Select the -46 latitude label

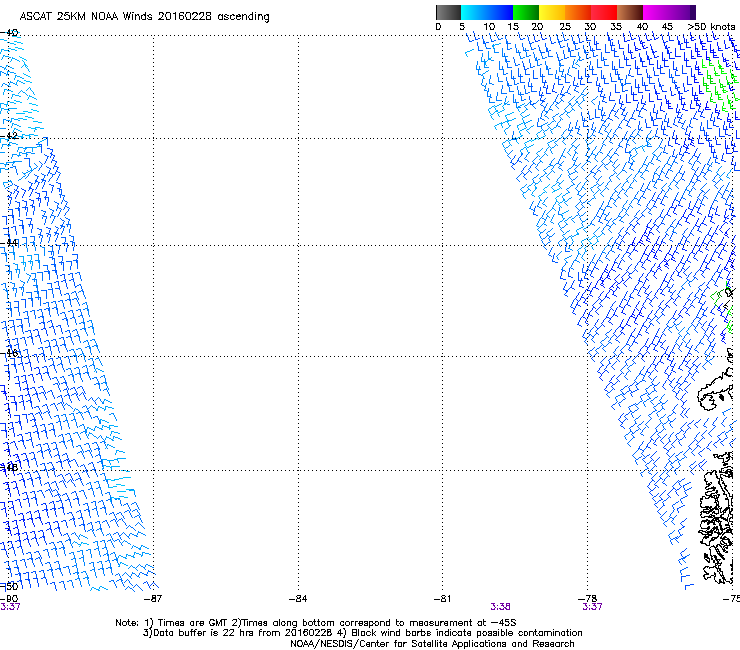9,353
